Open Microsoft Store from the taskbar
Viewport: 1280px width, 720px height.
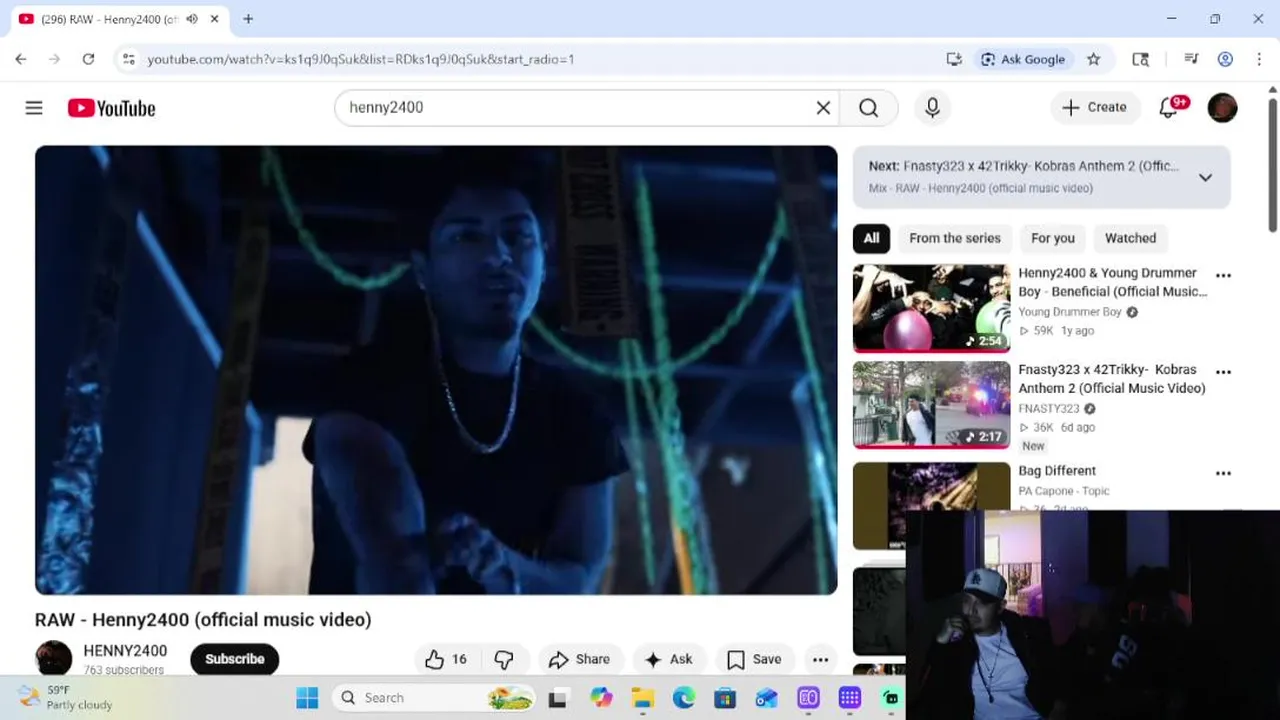tap(725, 698)
